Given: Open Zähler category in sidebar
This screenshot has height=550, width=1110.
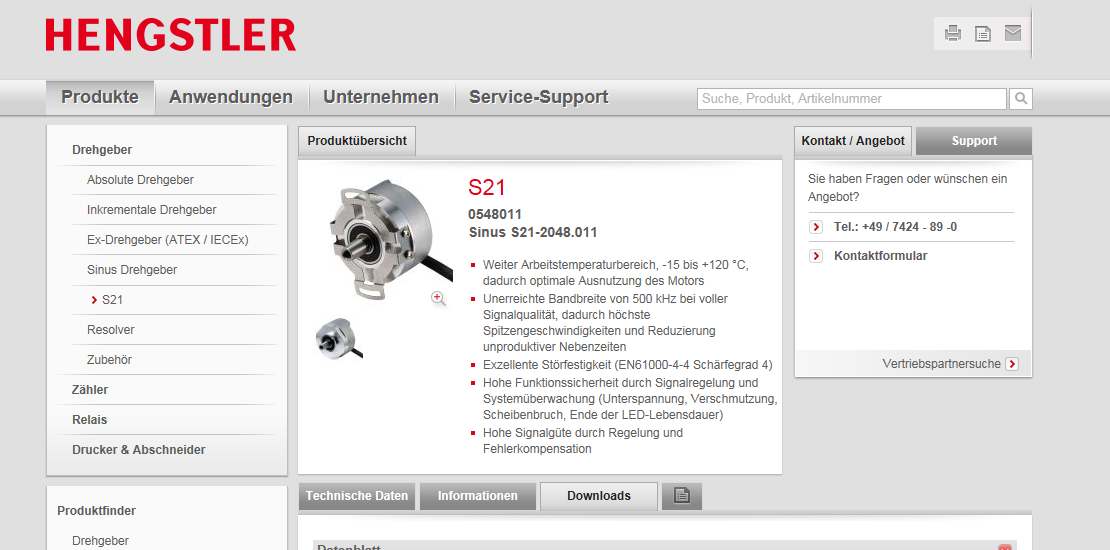Looking at the screenshot, I should point(90,390).
